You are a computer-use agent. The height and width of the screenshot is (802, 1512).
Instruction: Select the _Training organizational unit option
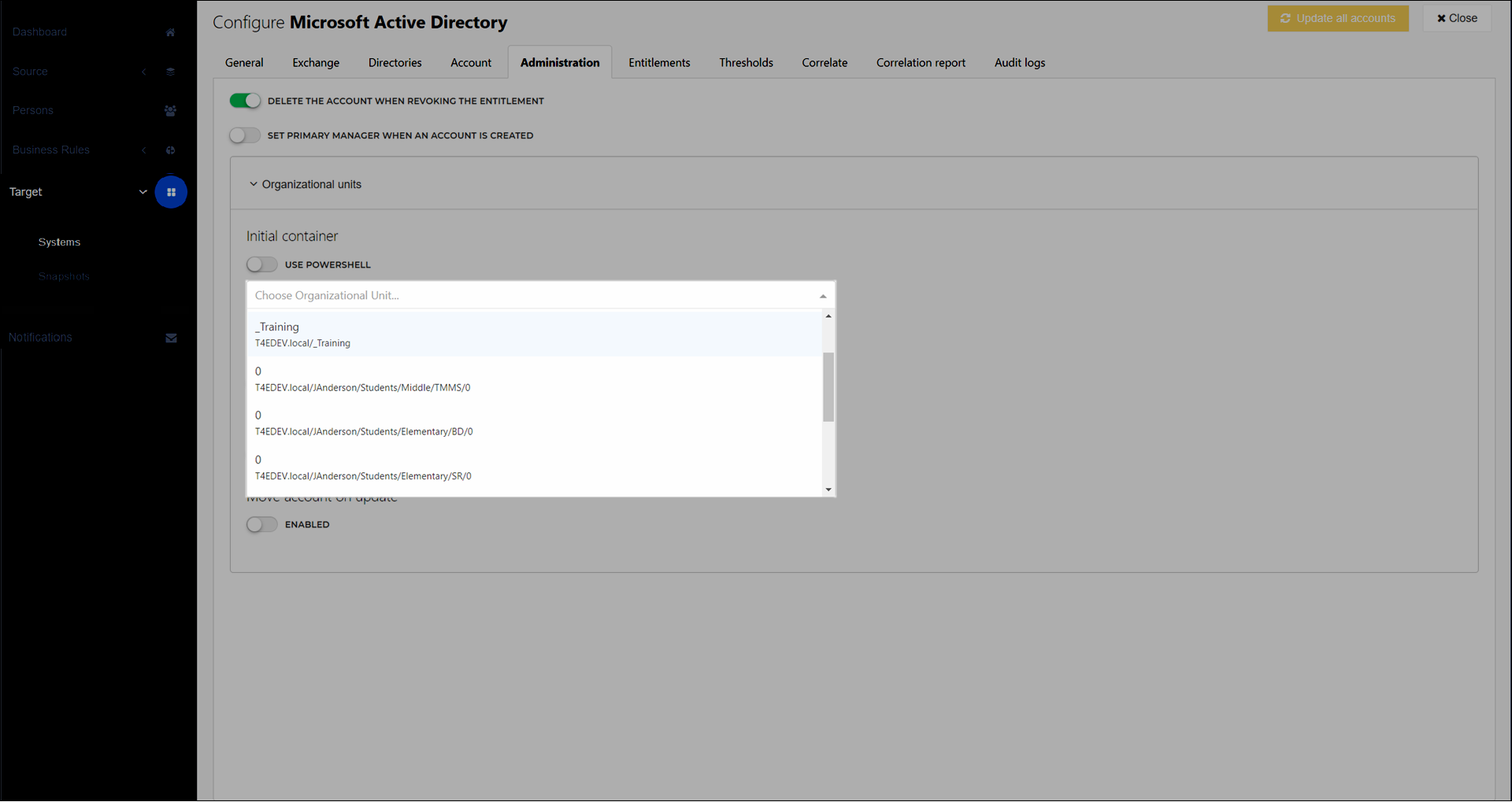point(535,334)
